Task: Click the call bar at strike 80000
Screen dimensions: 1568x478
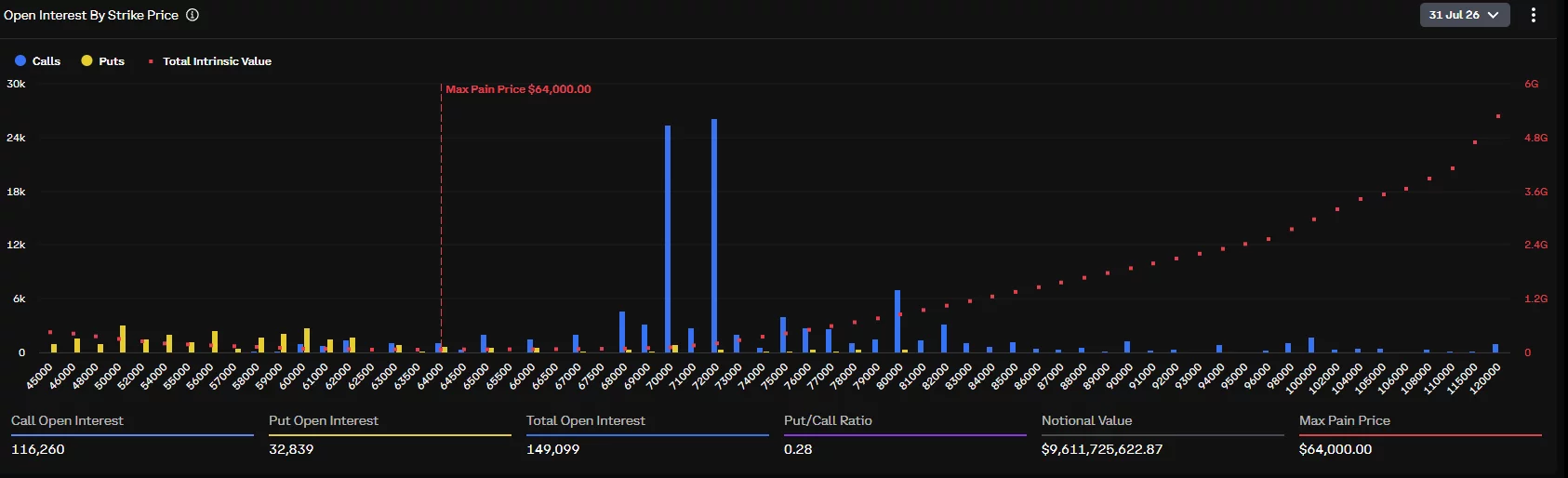Action: [897, 321]
